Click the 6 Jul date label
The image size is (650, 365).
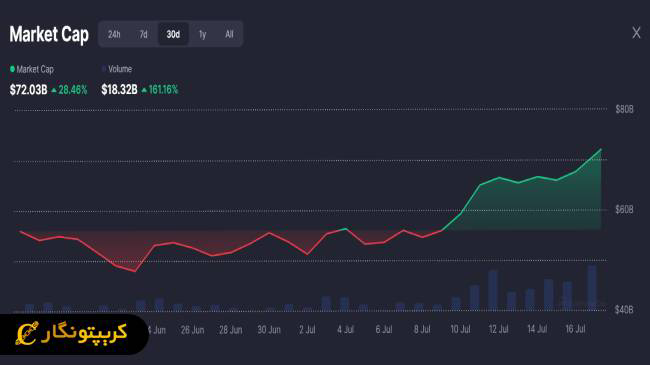coord(384,330)
